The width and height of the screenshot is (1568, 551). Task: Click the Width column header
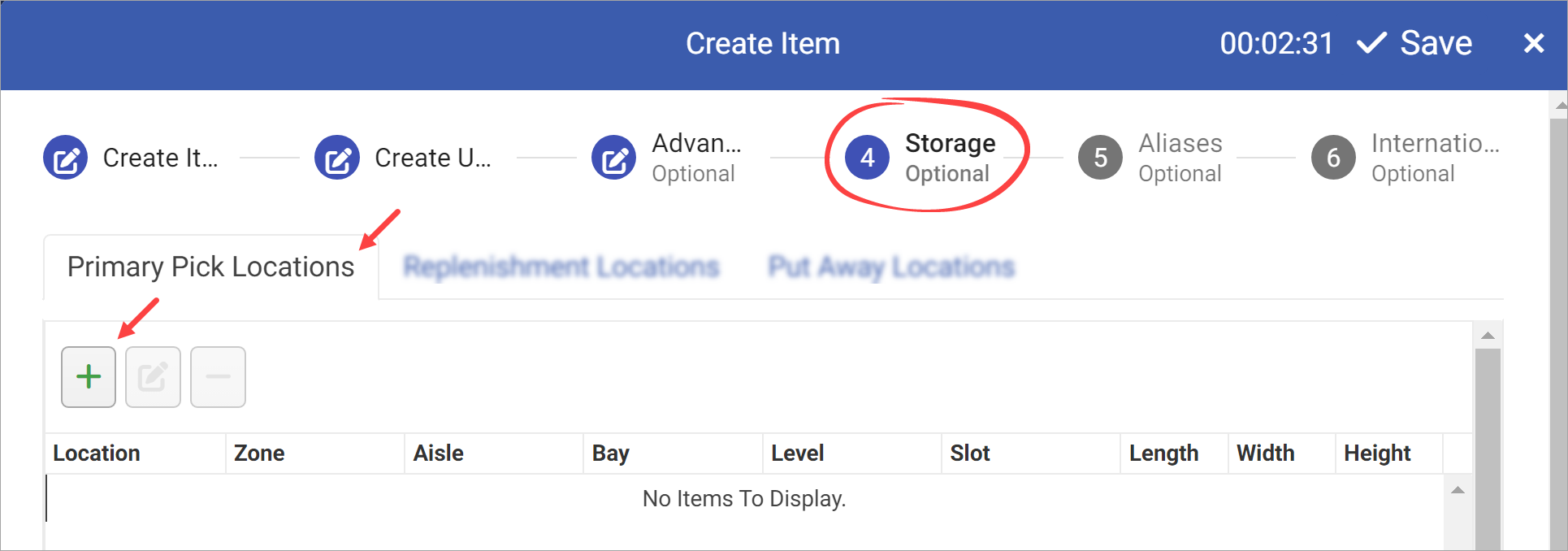tap(1265, 453)
